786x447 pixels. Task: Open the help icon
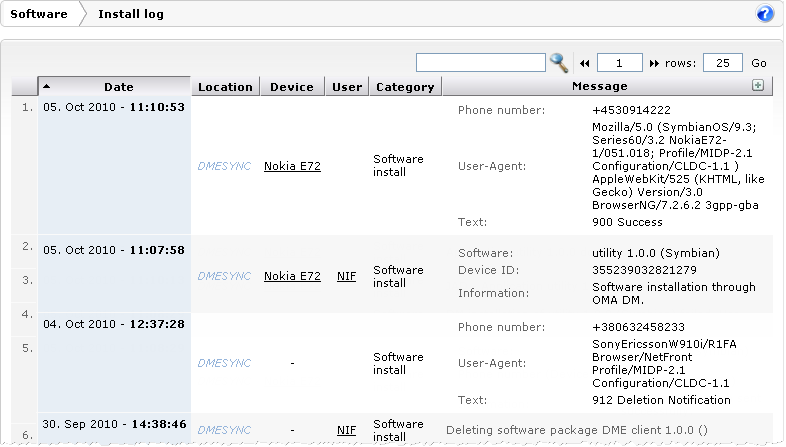tap(765, 14)
